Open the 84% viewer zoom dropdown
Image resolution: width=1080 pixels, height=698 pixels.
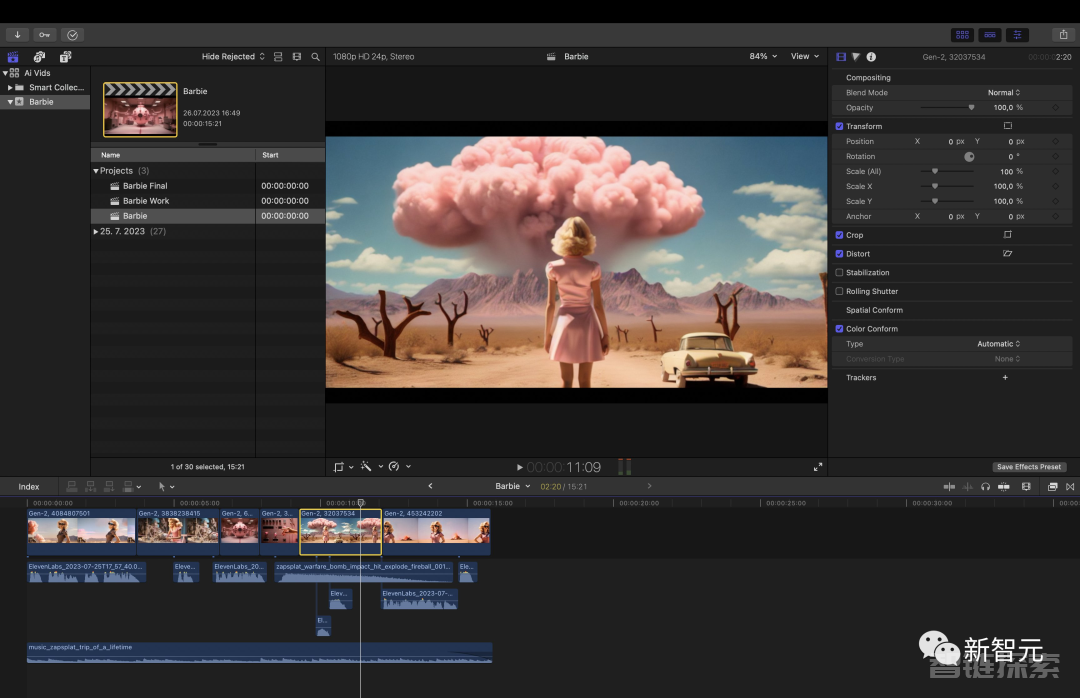point(763,57)
